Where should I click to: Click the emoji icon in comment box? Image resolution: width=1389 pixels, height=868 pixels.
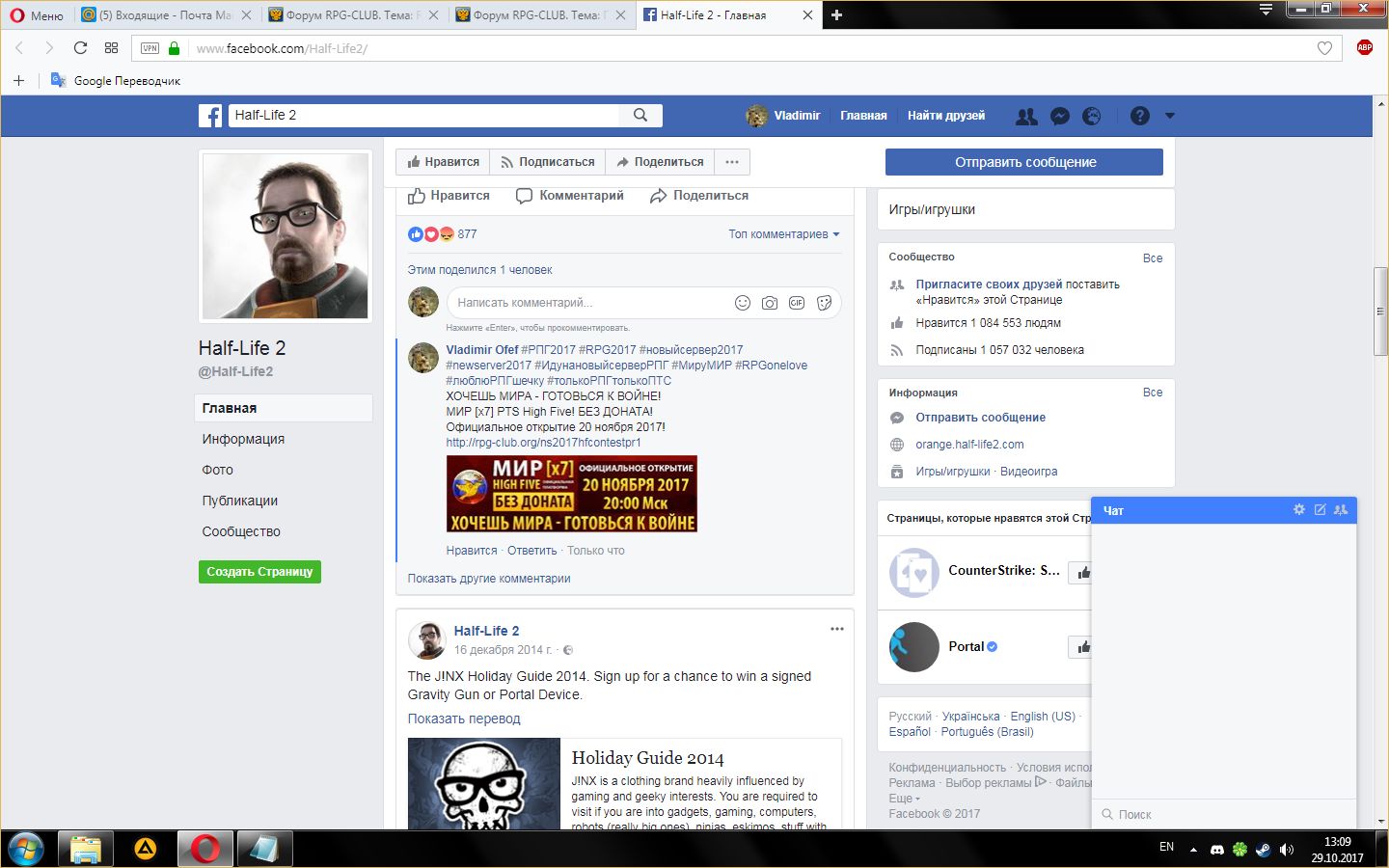(742, 303)
